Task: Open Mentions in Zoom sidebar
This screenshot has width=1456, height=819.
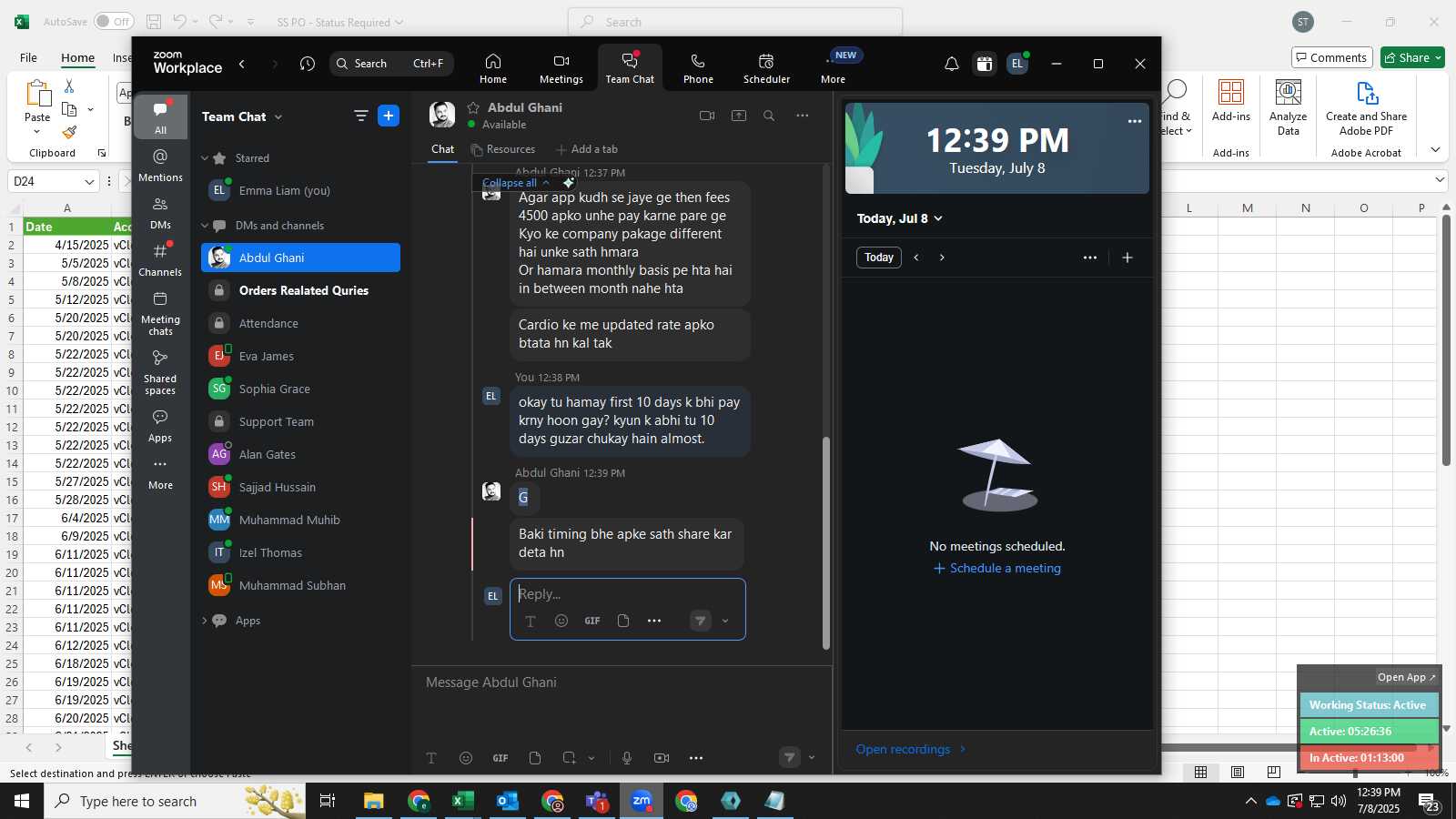Action: click(160, 165)
